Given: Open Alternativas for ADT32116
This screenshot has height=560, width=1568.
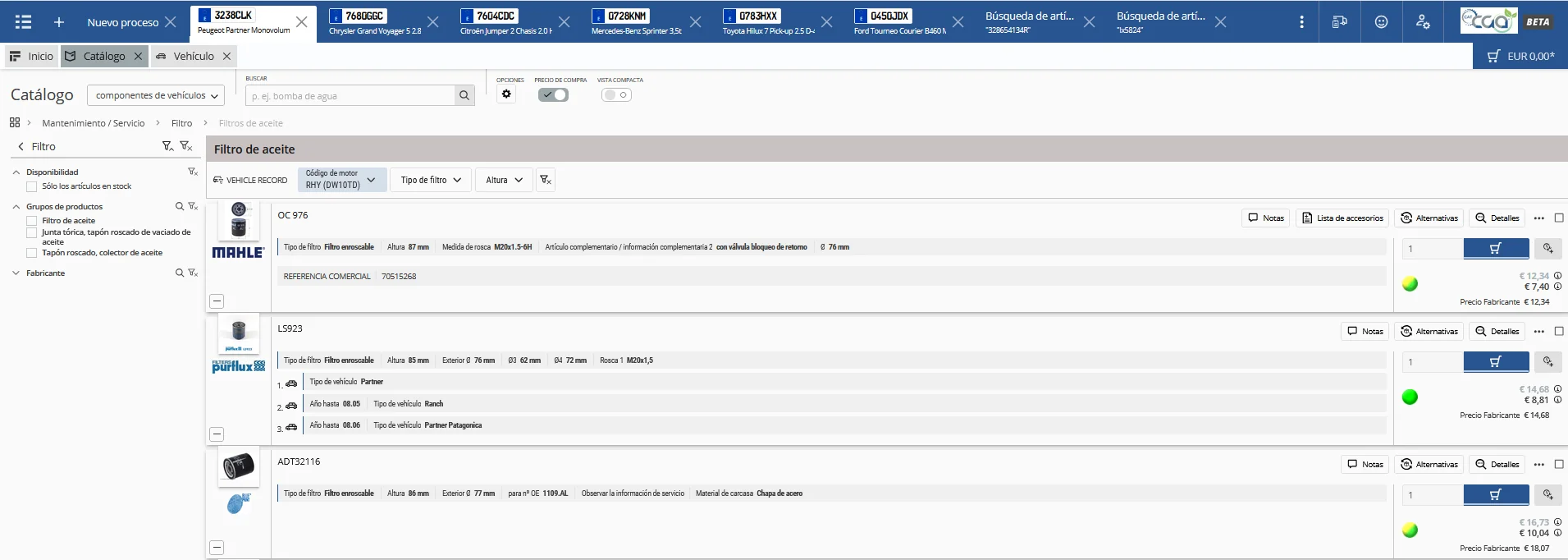Looking at the screenshot, I should point(1429,465).
